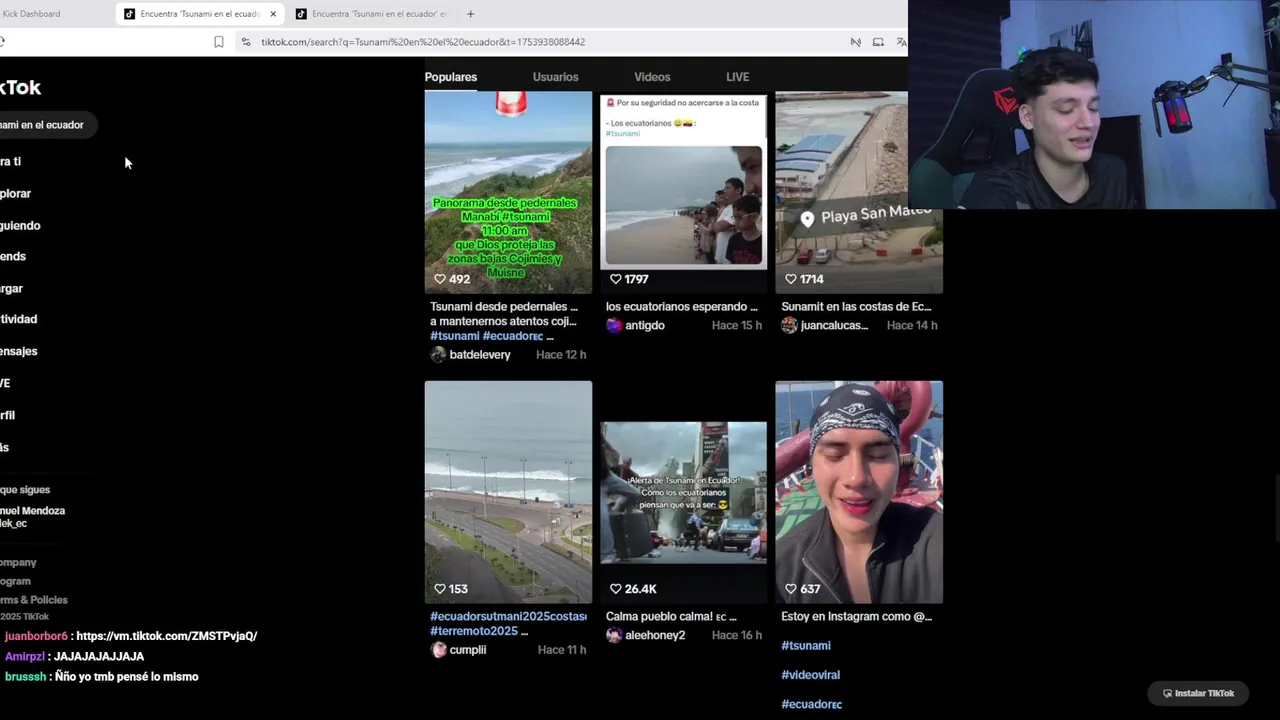
Task: Click the heart icon showing 1714 likes
Action: (791, 279)
